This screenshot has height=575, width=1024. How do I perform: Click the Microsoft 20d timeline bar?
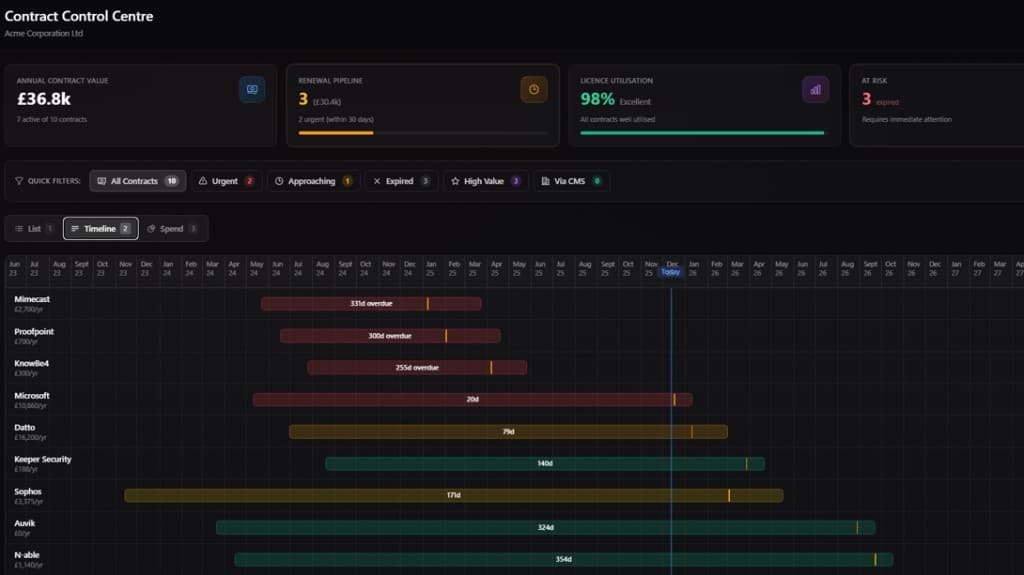tap(472, 399)
